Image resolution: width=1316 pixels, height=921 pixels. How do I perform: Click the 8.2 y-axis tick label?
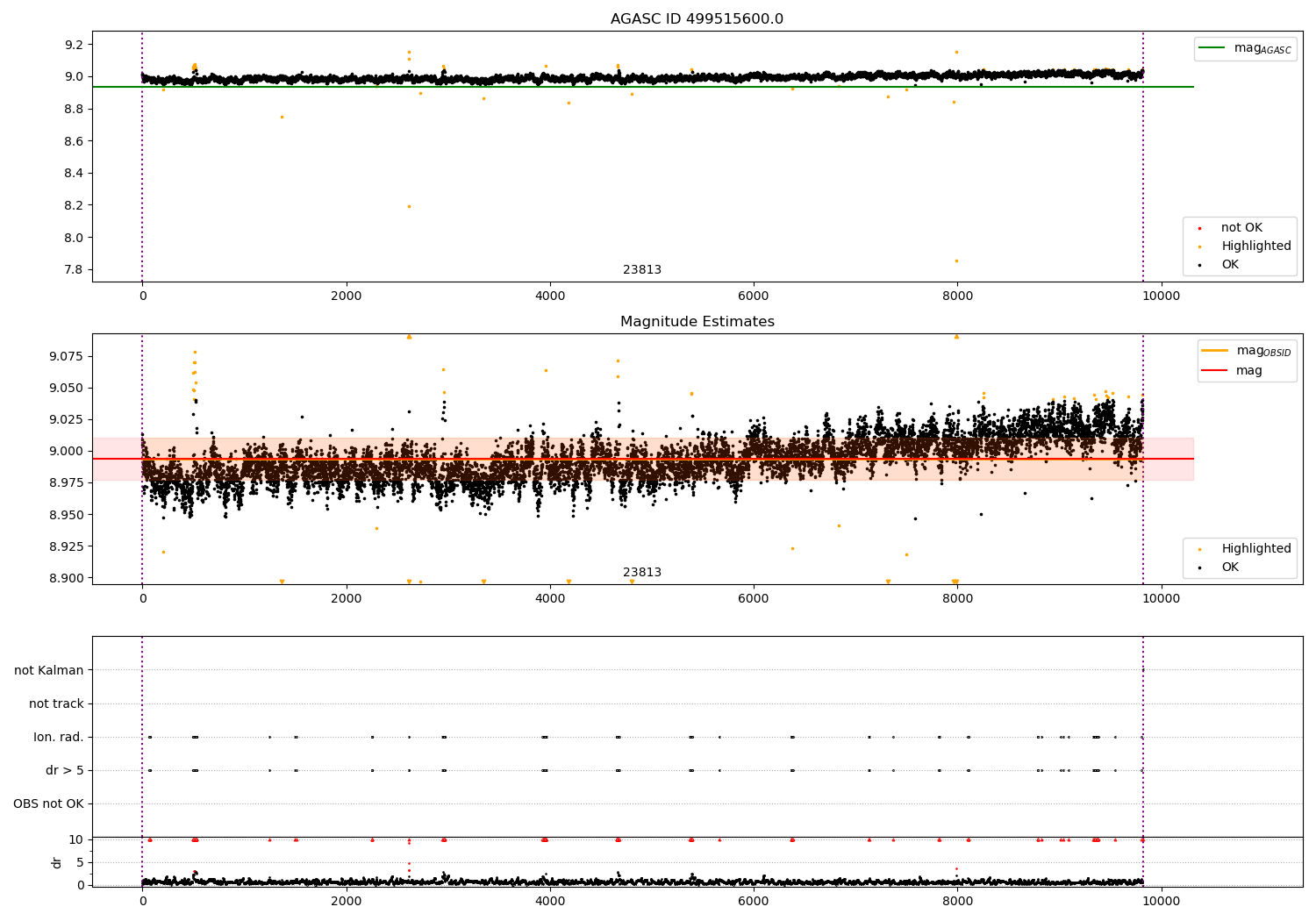pos(75,205)
